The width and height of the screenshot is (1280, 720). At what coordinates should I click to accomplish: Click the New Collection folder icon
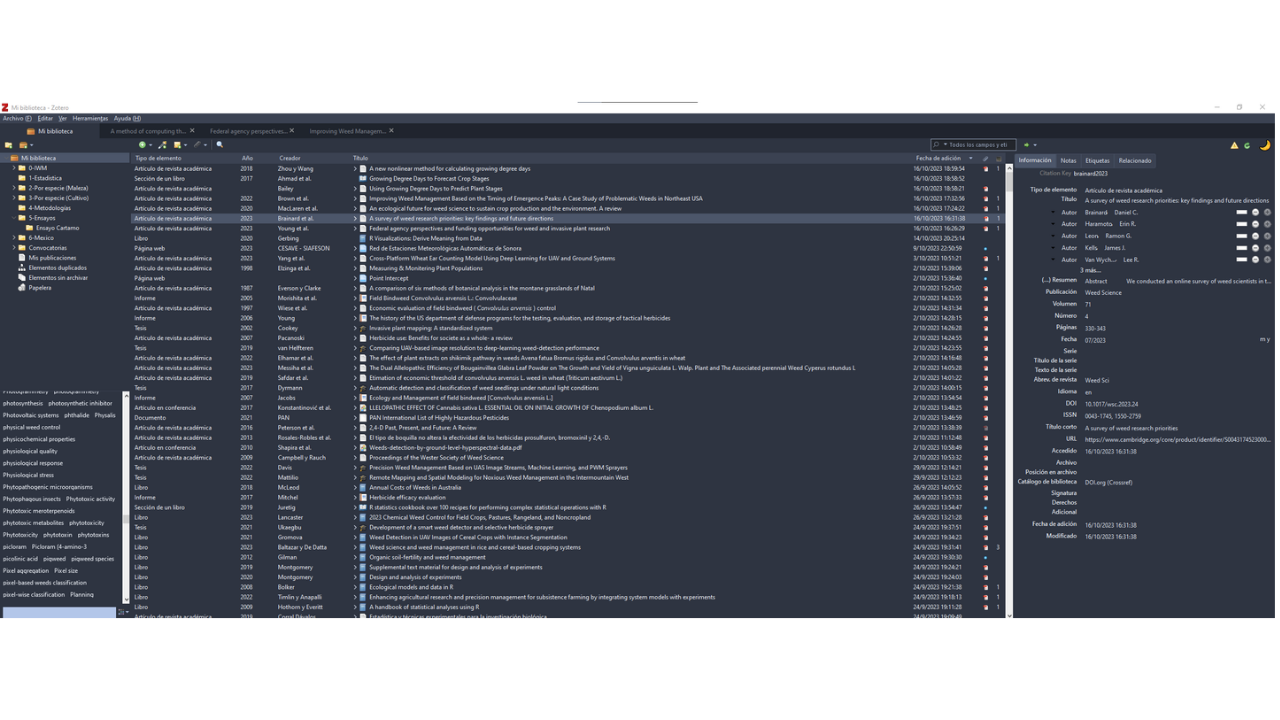(9, 145)
